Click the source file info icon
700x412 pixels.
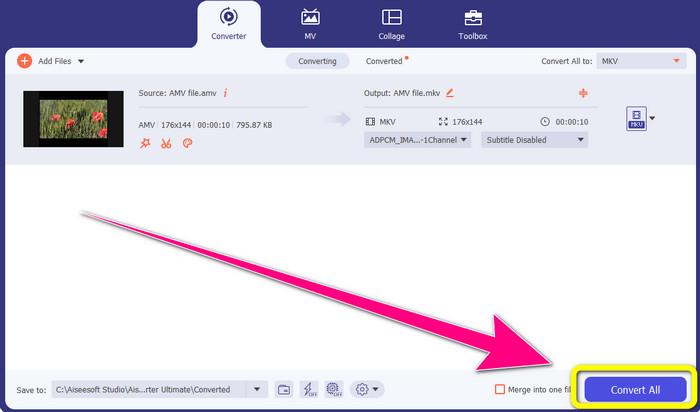click(x=225, y=93)
